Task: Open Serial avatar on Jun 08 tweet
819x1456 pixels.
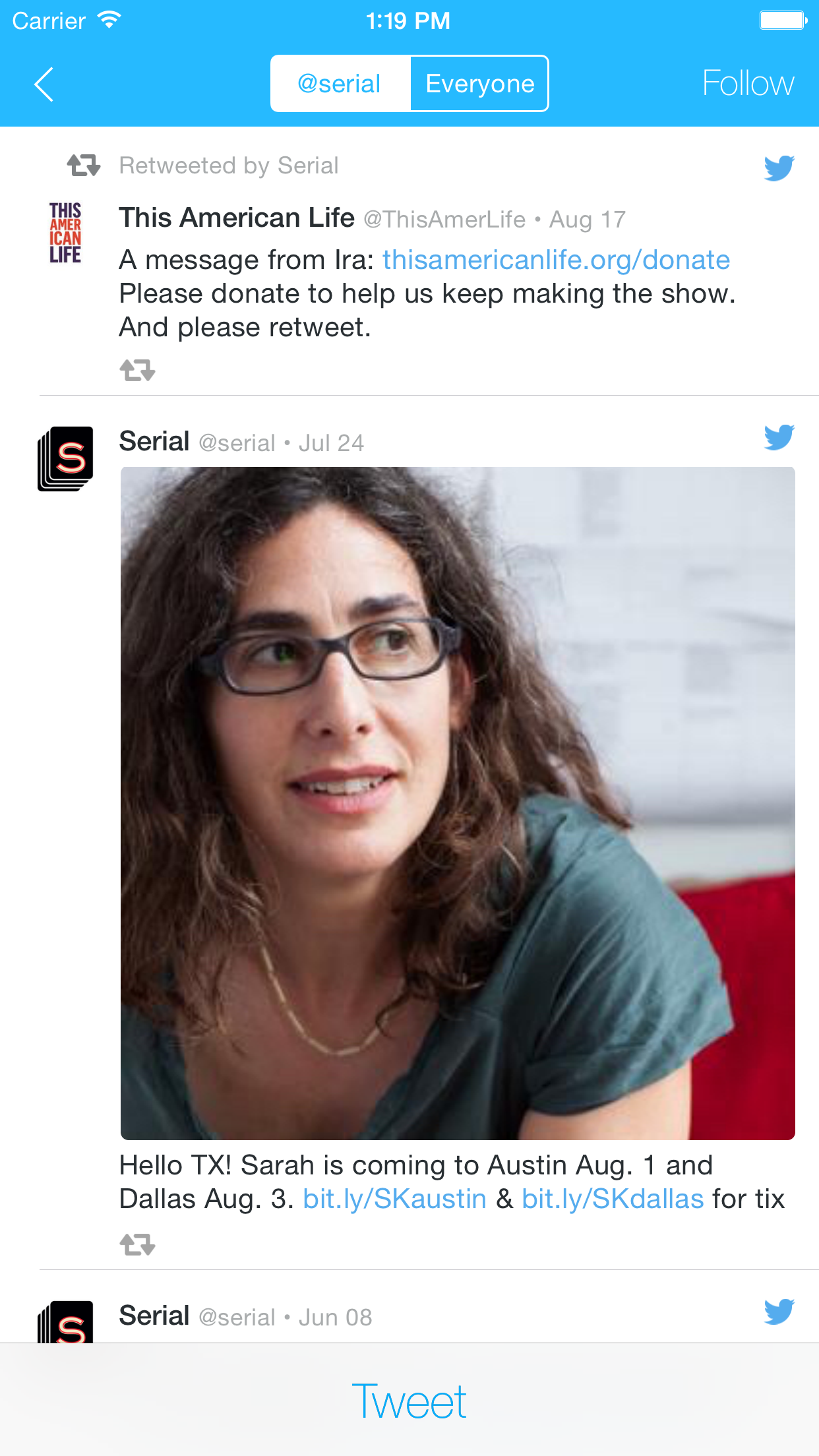Action: [65, 1321]
